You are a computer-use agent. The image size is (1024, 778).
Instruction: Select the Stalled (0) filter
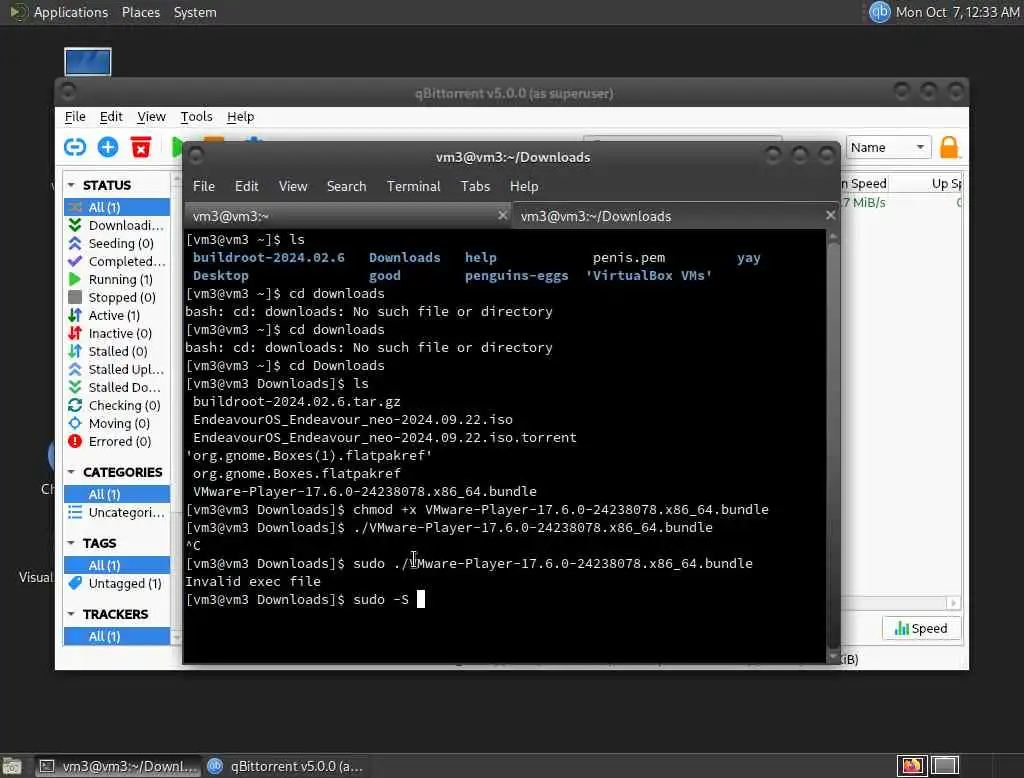point(117,351)
